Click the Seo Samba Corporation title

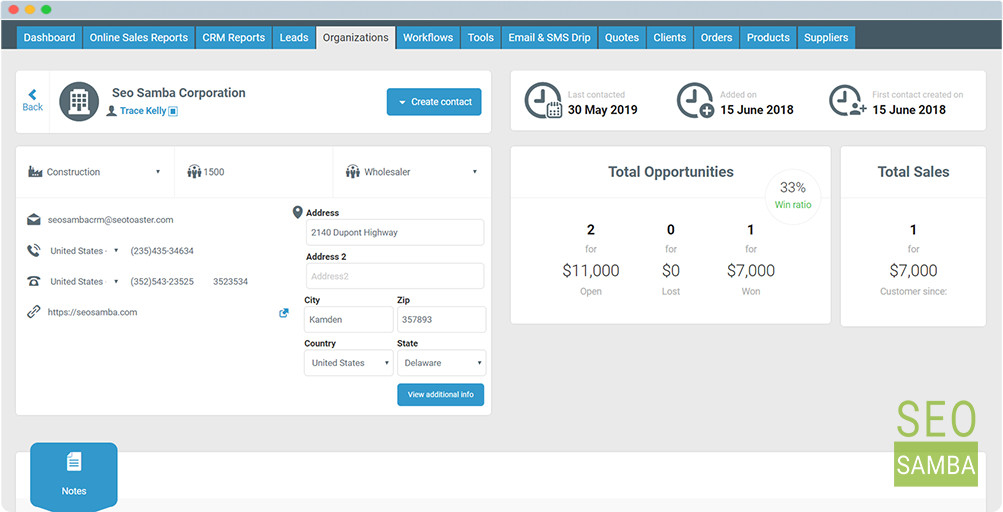(x=178, y=93)
